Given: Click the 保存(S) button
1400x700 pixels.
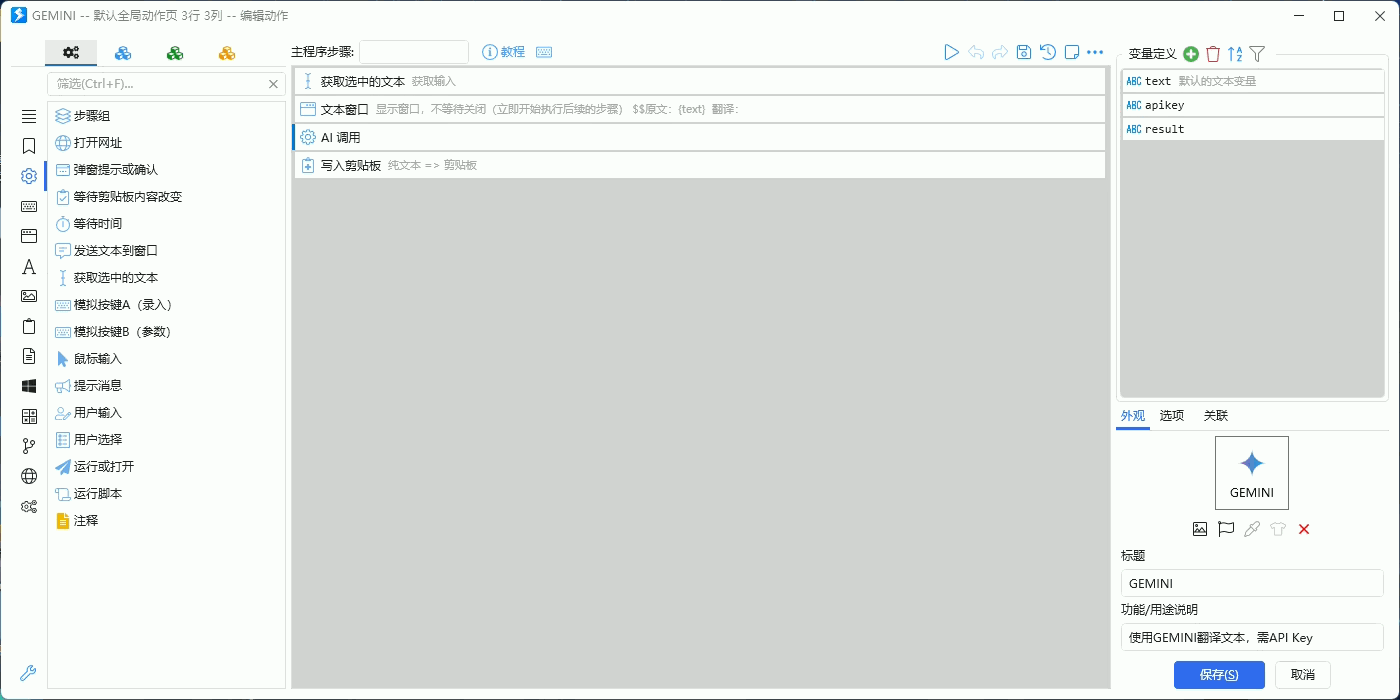Looking at the screenshot, I should (1219, 675).
